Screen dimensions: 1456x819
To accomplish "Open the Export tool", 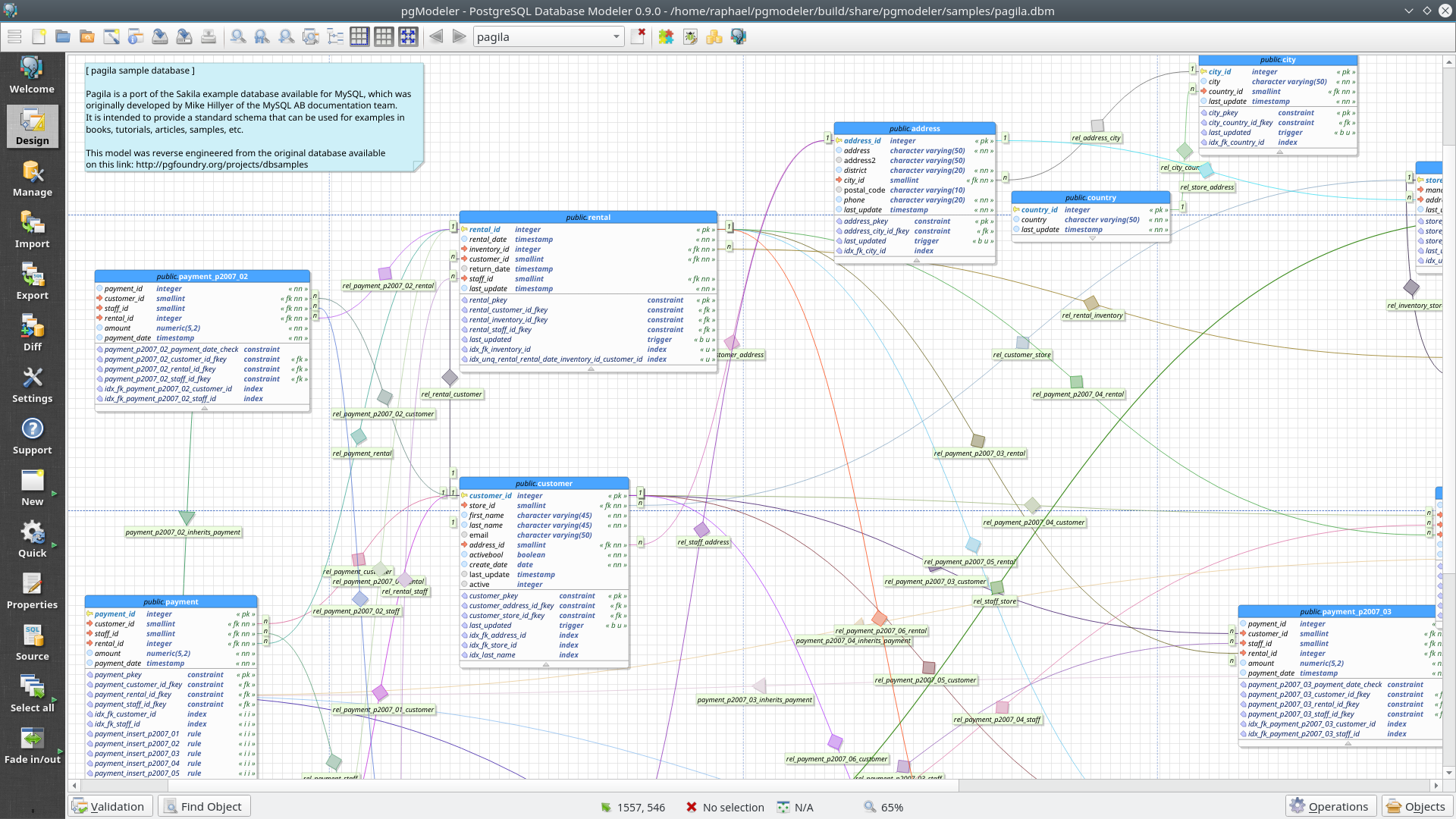I will point(32,281).
